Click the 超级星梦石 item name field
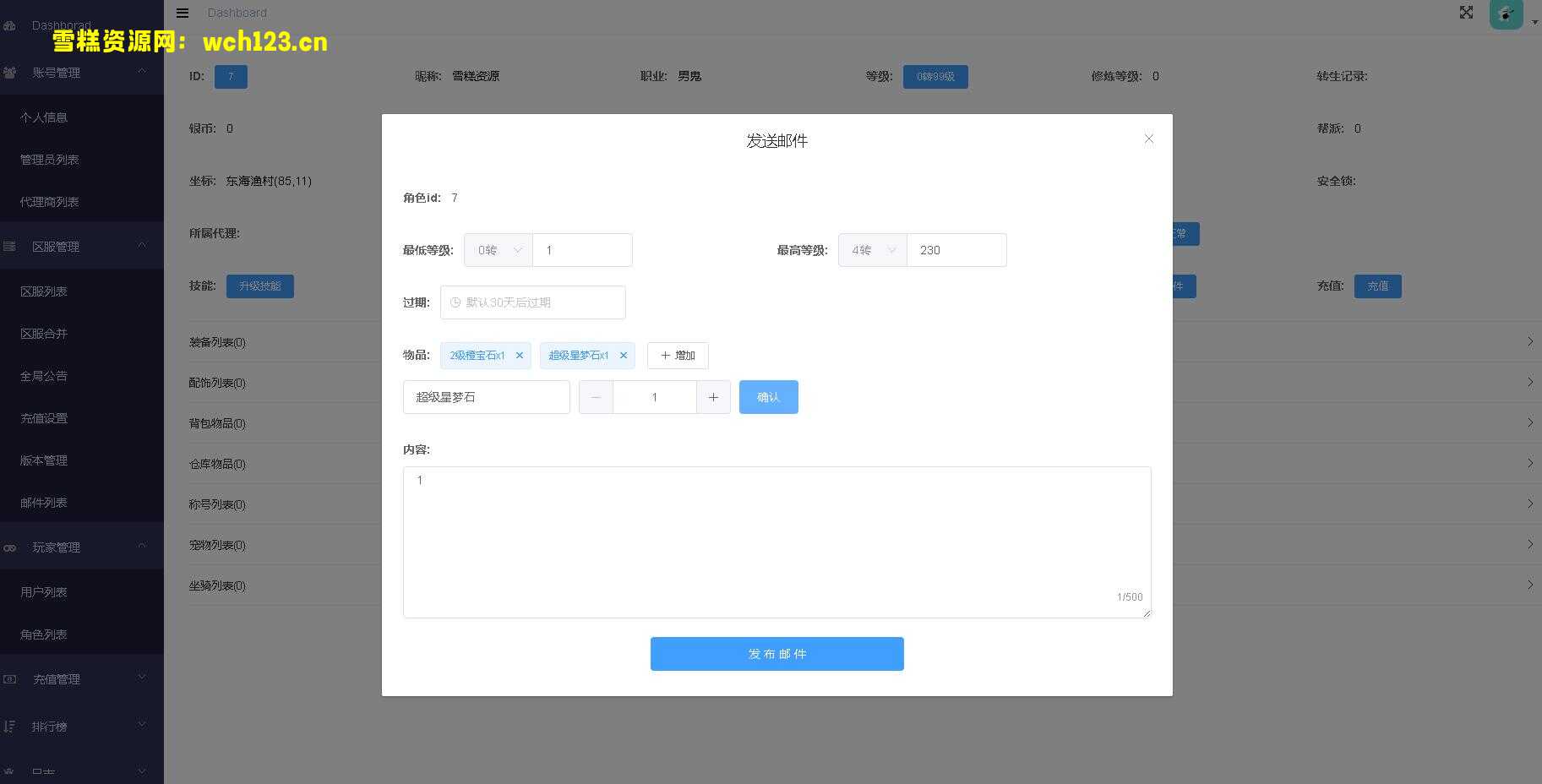Screen dimensions: 1542x784 tap(487, 397)
